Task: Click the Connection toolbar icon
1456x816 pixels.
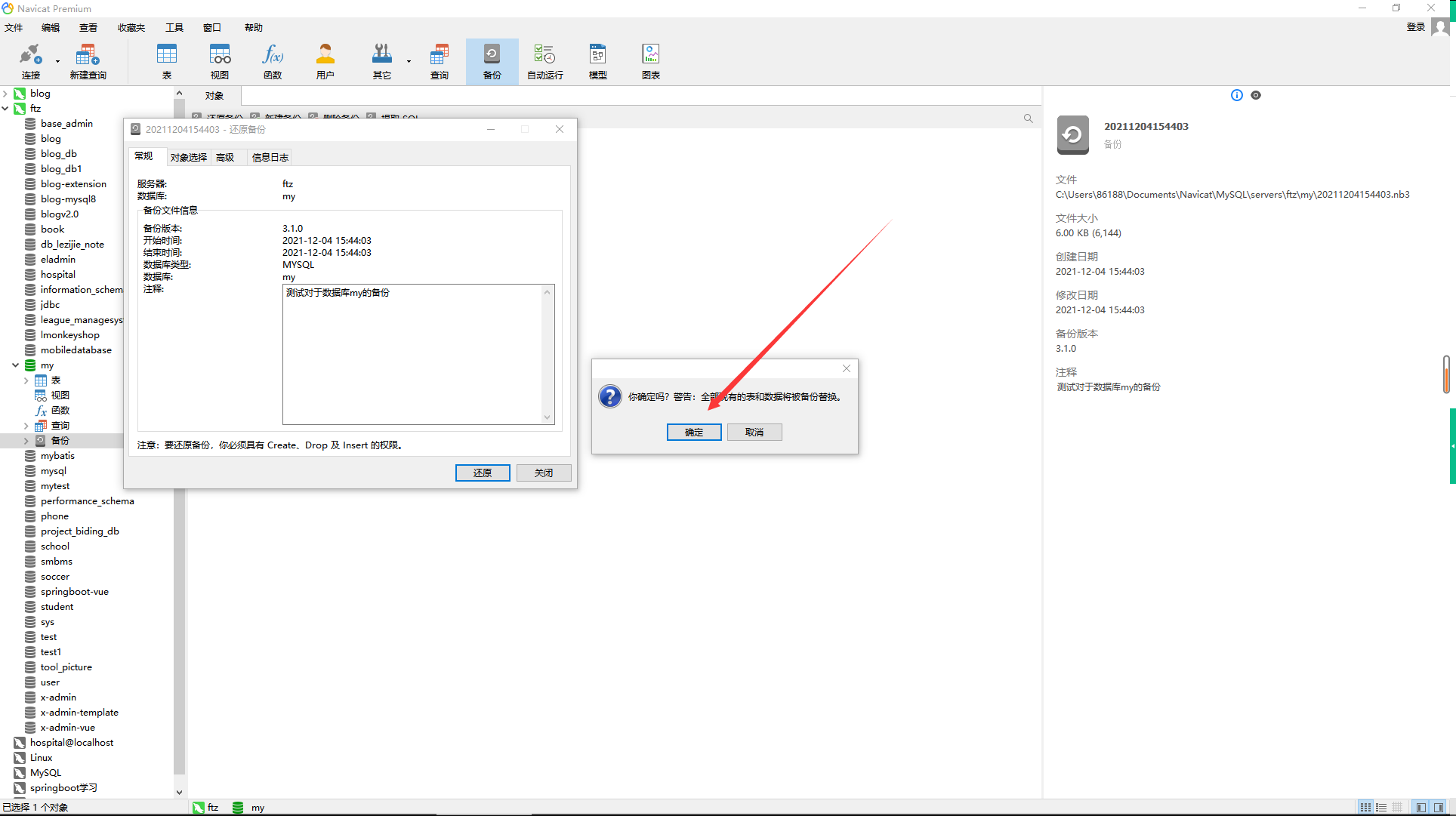Action: pos(30,60)
